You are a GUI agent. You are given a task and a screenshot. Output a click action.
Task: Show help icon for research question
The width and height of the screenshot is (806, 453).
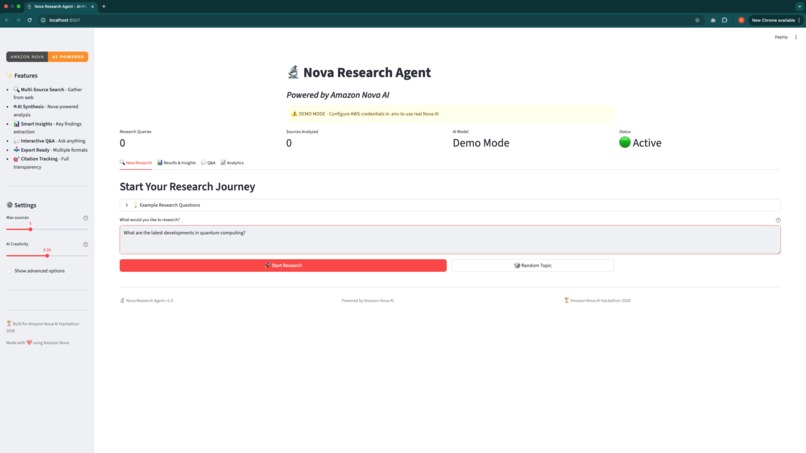pos(778,220)
